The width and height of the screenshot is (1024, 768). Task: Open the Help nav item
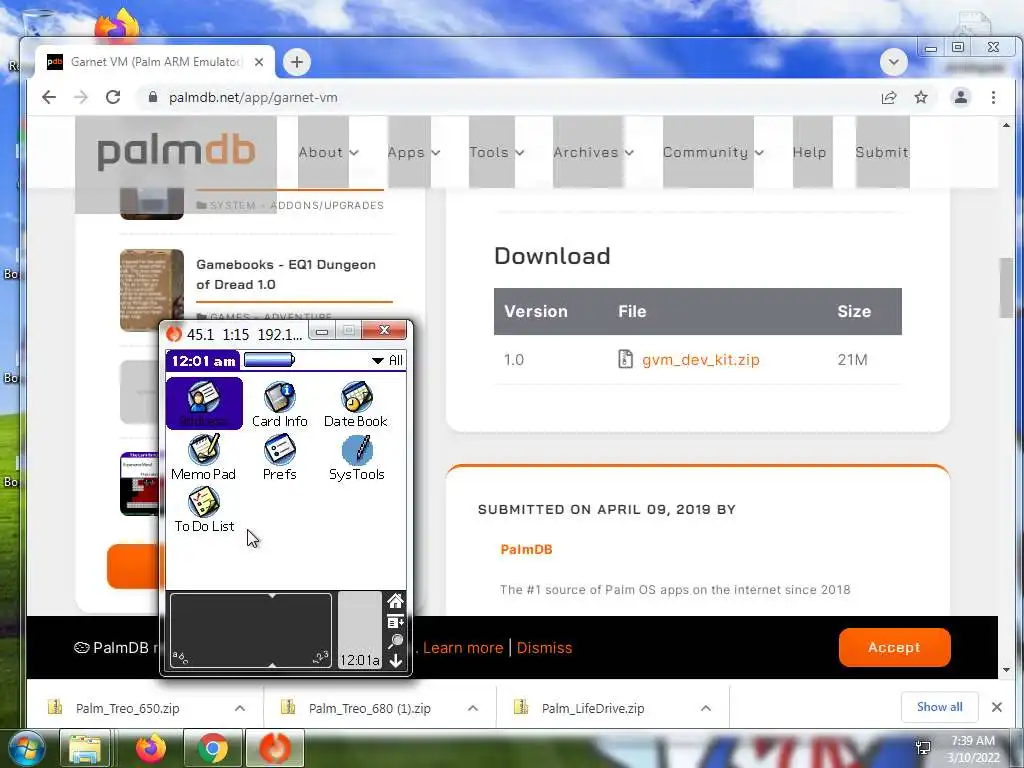coord(809,152)
